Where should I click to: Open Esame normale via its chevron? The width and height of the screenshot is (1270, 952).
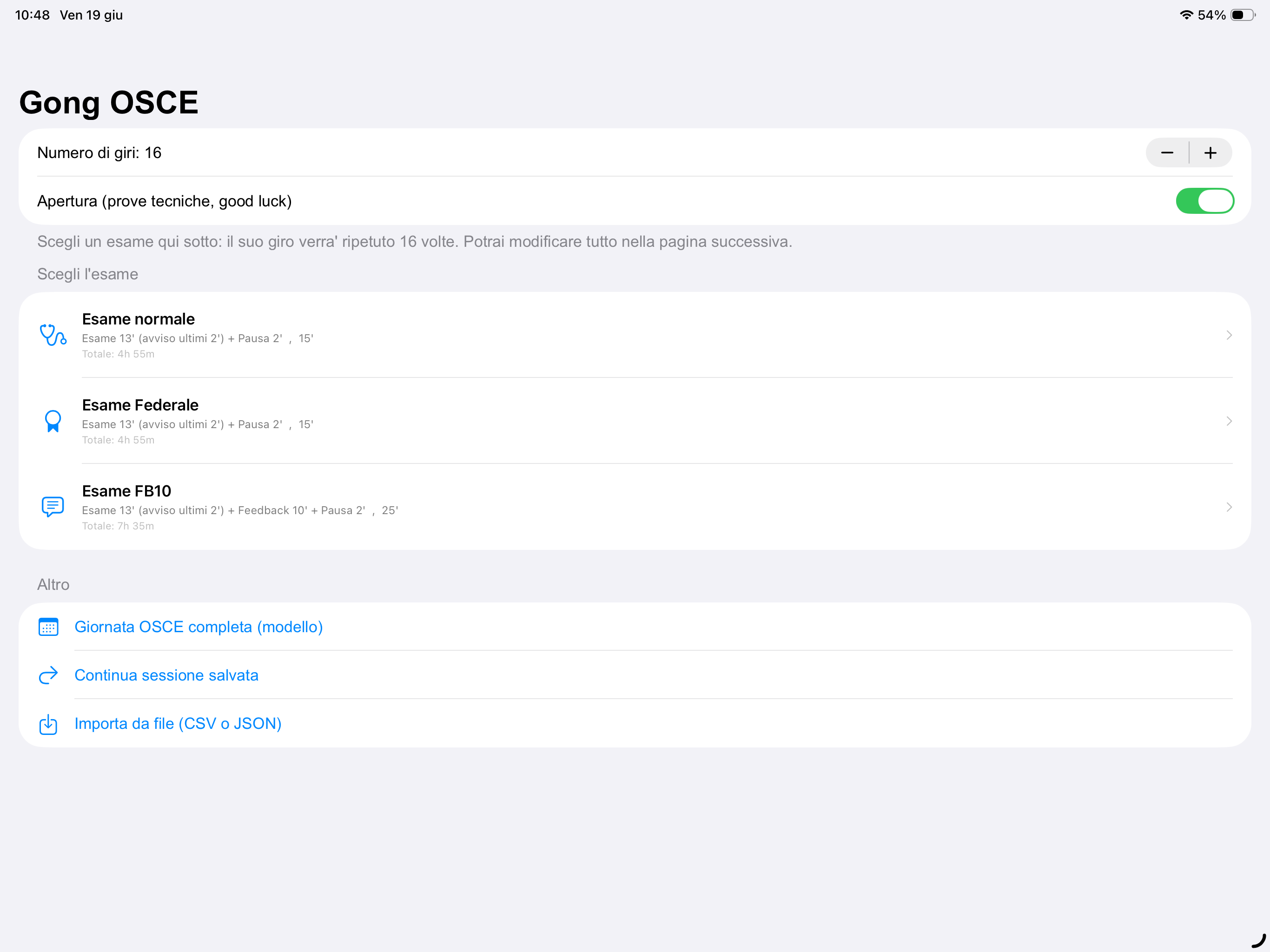click(1229, 335)
